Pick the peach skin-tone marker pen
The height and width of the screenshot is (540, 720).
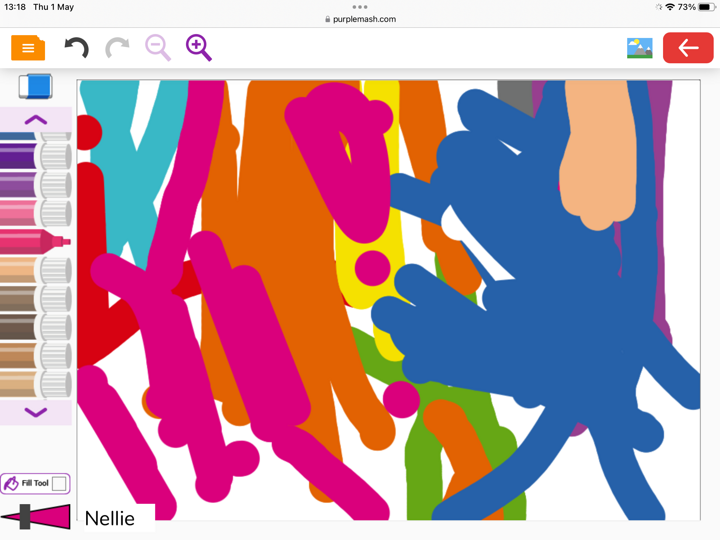[36, 270]
